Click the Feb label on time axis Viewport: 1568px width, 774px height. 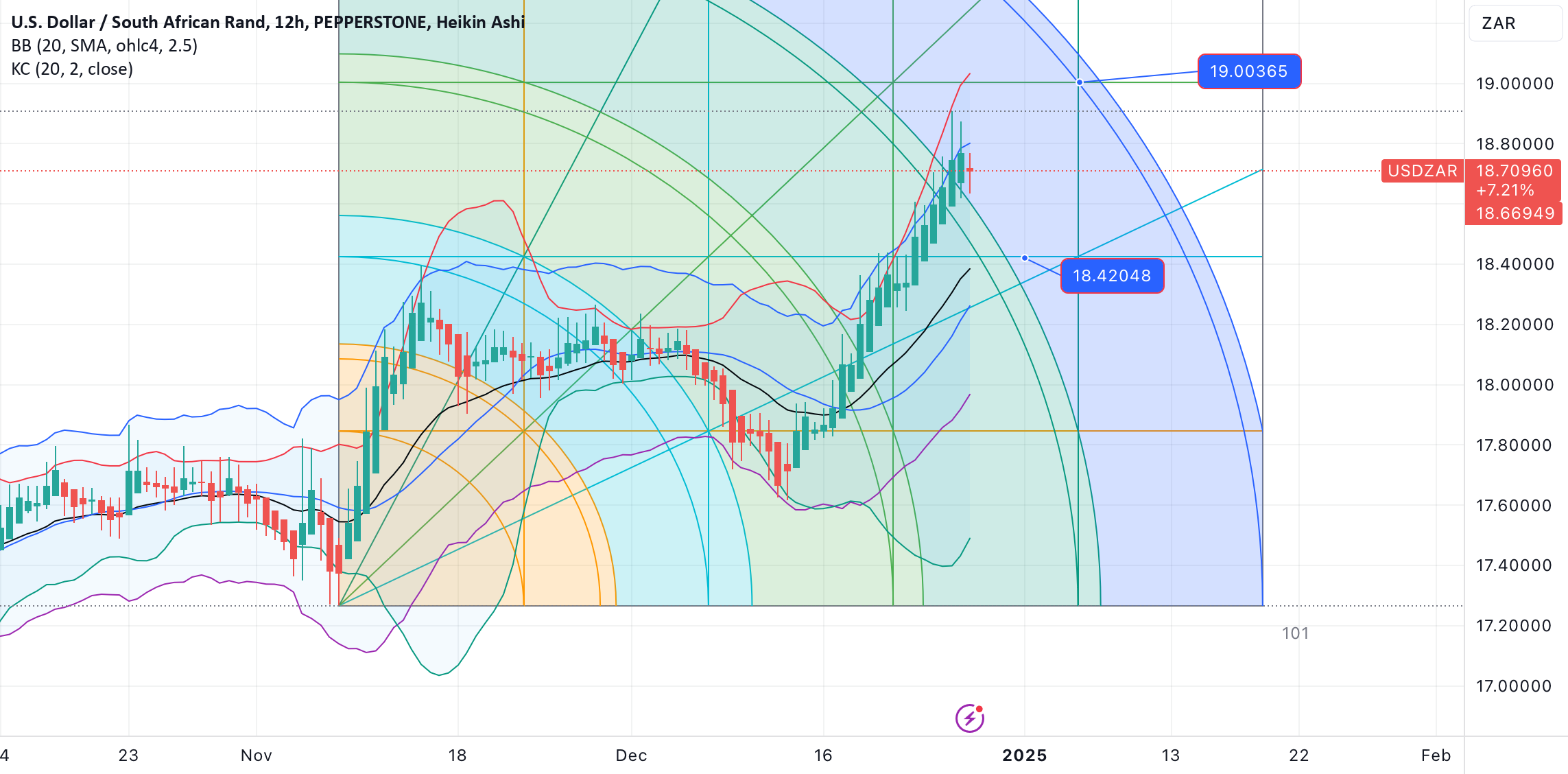1436,755
